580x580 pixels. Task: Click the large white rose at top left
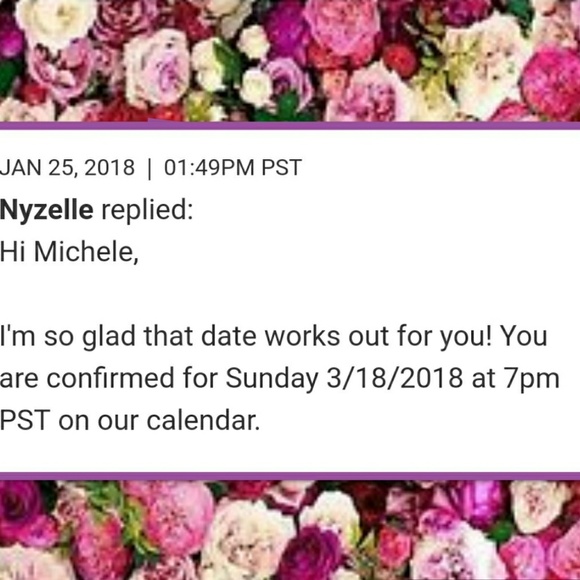coord(55,22)
